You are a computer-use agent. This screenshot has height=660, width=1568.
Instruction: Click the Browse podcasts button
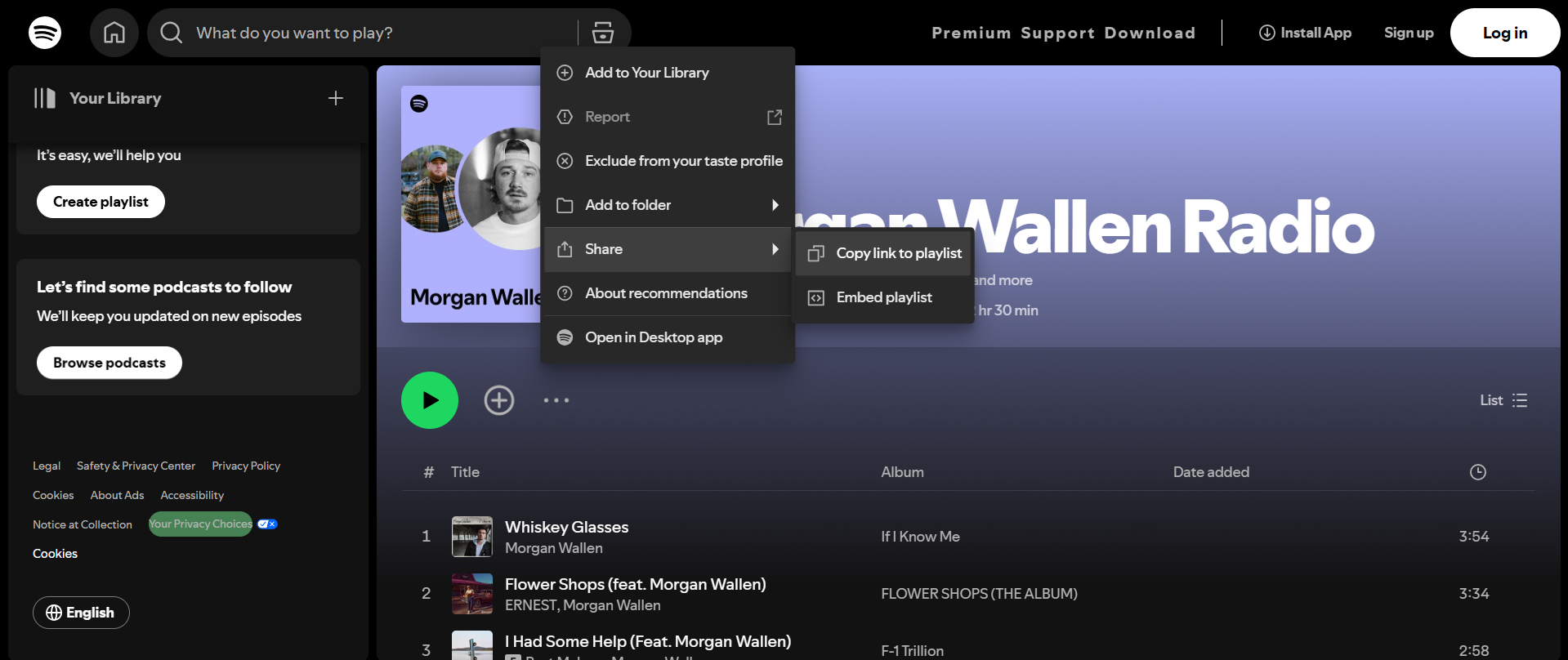point(109,363)
